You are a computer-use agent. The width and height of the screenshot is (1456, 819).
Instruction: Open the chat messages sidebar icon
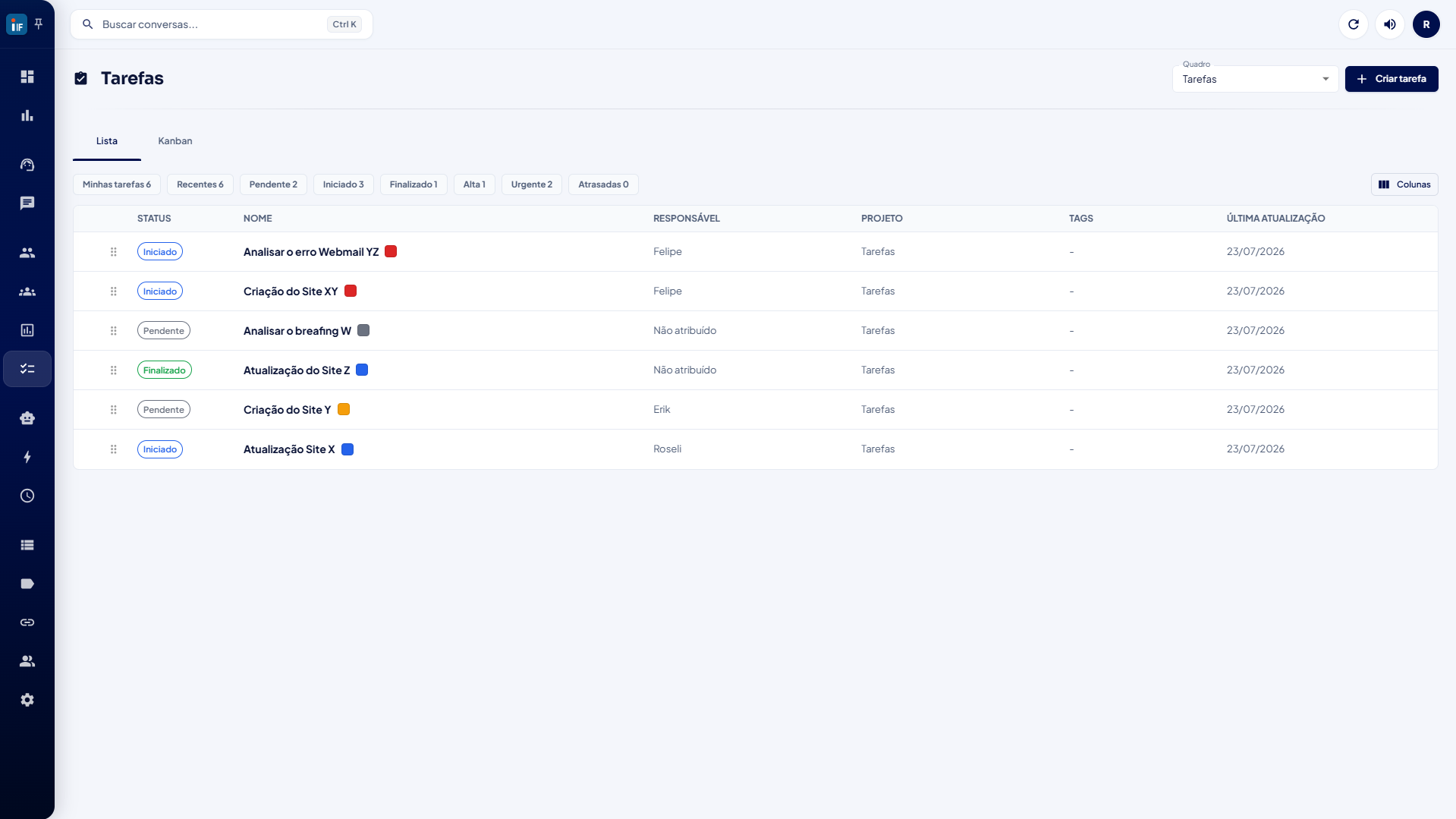pos(27,203)
